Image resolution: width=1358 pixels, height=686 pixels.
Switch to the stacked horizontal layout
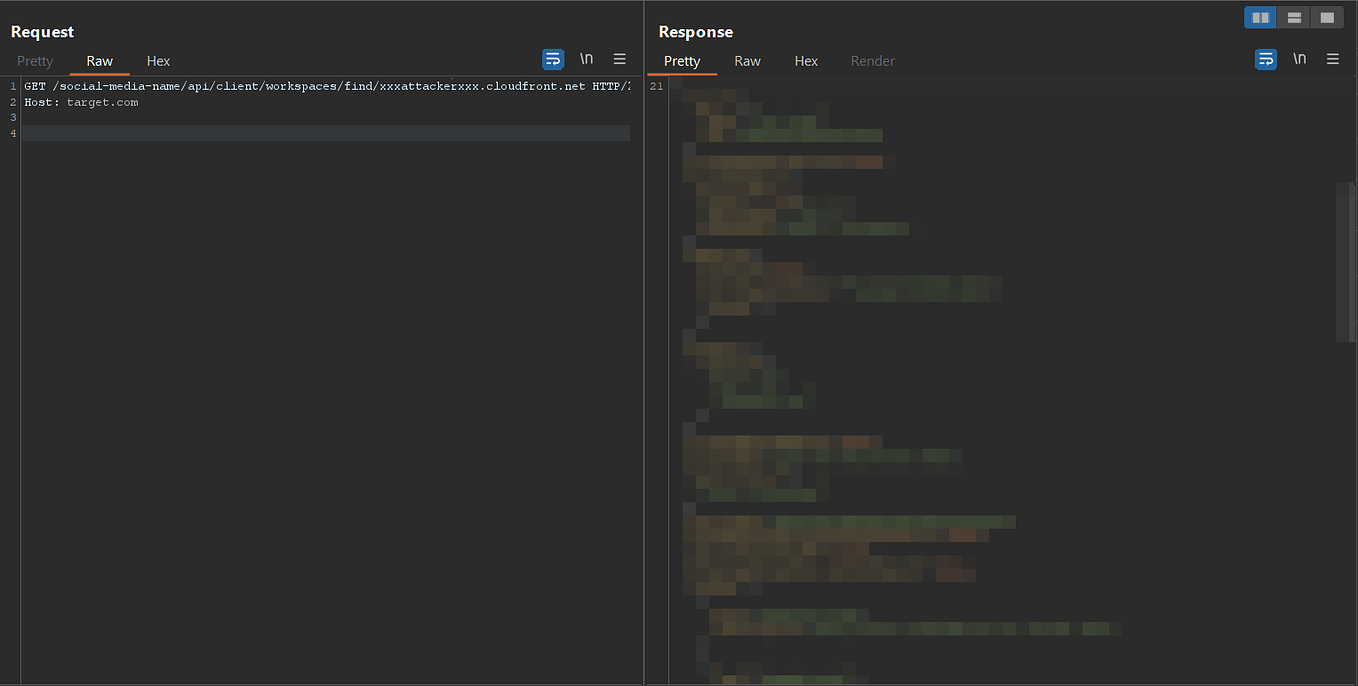point(1293,17)
